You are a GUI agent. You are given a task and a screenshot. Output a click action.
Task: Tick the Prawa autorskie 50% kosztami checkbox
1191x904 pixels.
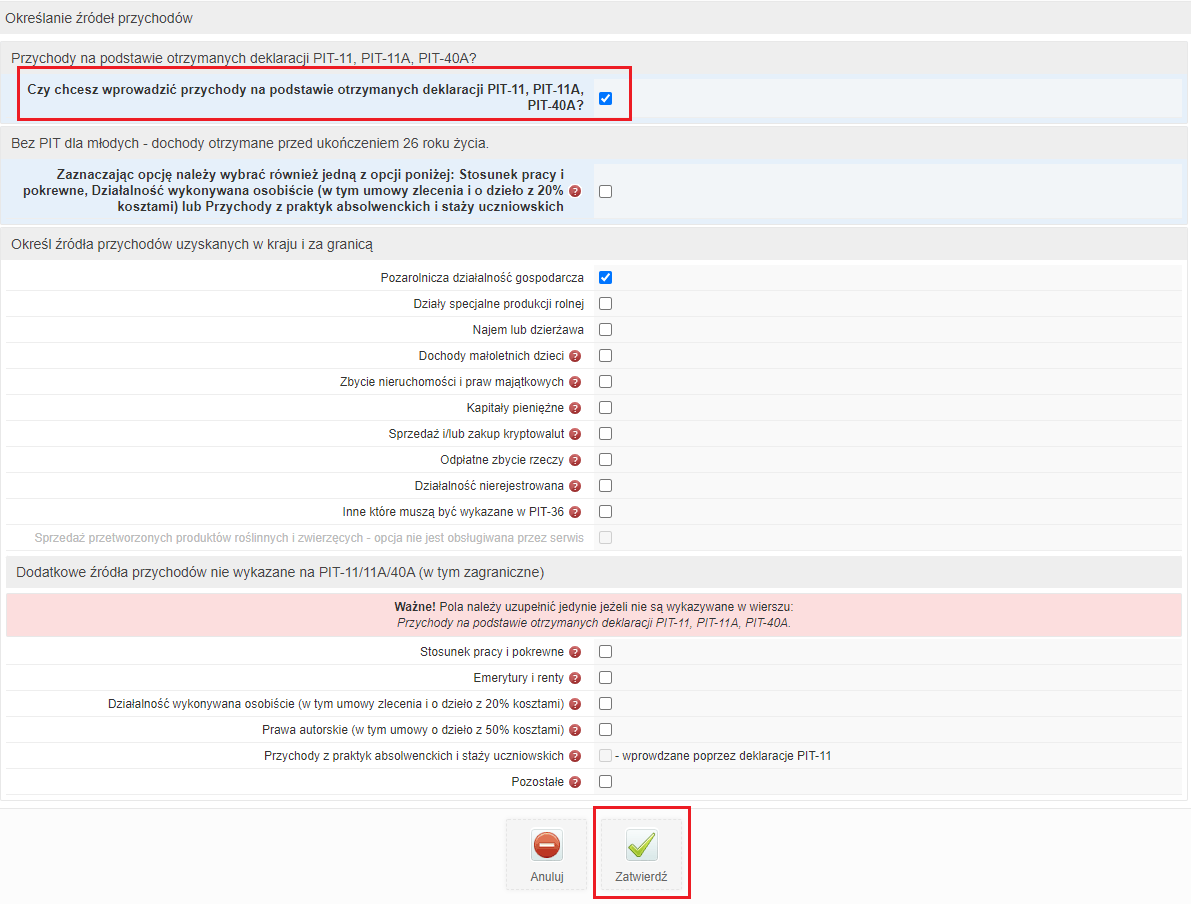click(x=605, y=730)
